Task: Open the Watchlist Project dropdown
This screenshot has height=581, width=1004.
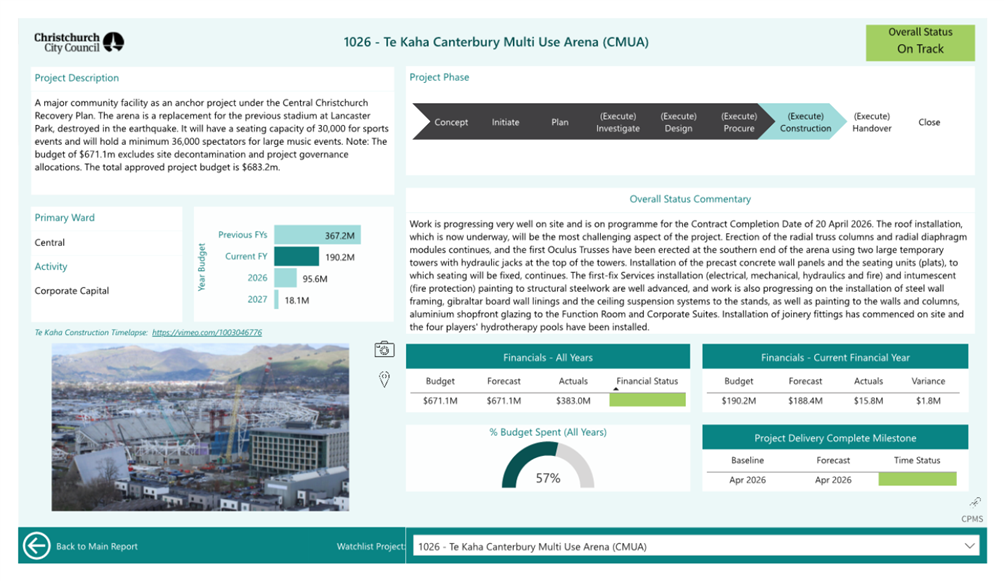Action: coord(696,546)
